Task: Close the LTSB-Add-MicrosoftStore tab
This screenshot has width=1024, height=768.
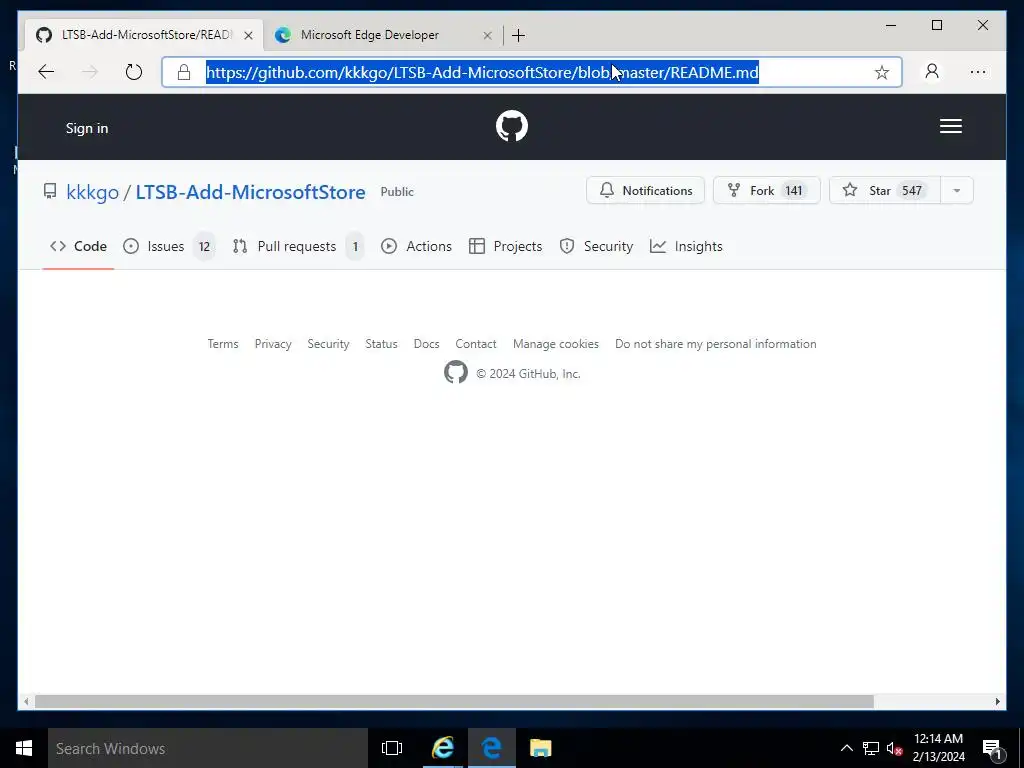Action: [x=248, y=35]
